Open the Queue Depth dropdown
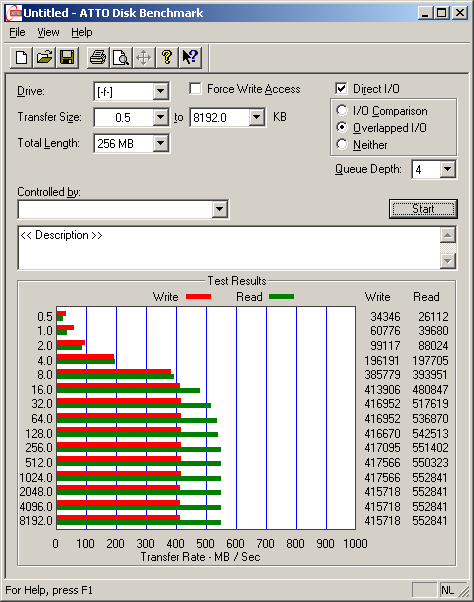Image resolution: width=474 pixels, height=602 pixels. (x=448, y=169)
